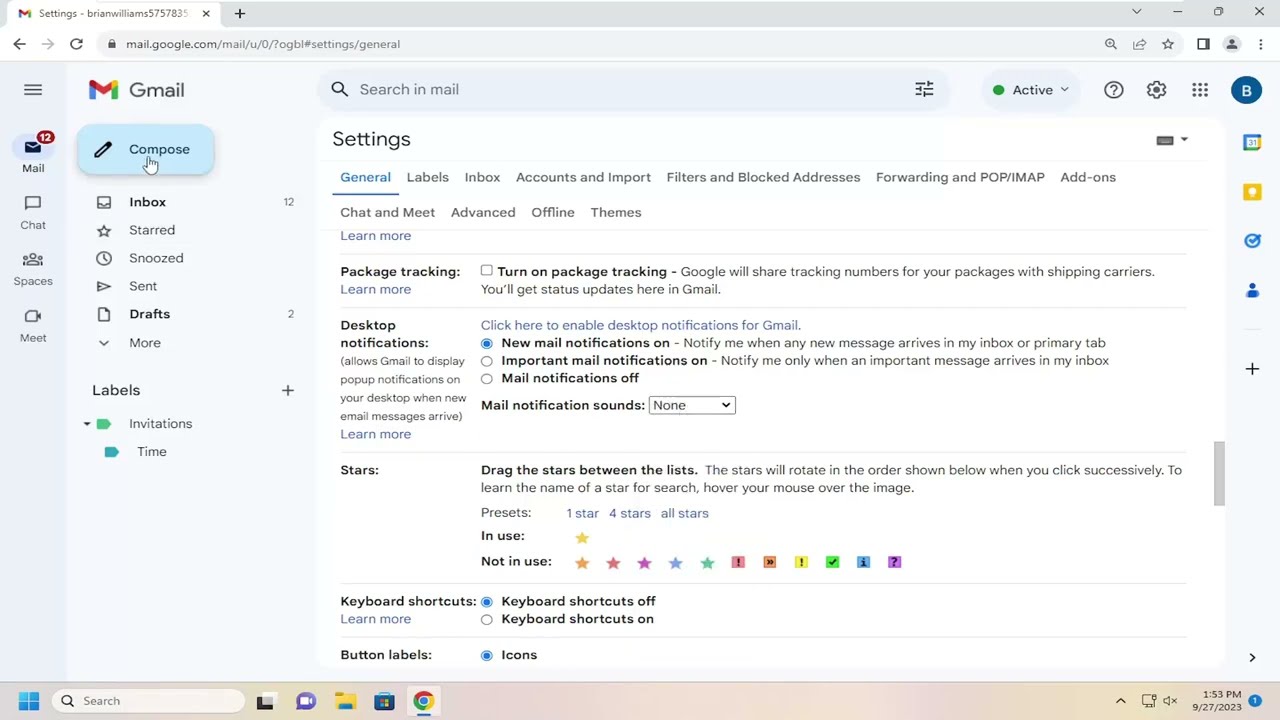Image resolution: width=1280 pixels, height=720 pixels.
Task: Show hidden system tray icons
Action: (x=1120, y=701)
